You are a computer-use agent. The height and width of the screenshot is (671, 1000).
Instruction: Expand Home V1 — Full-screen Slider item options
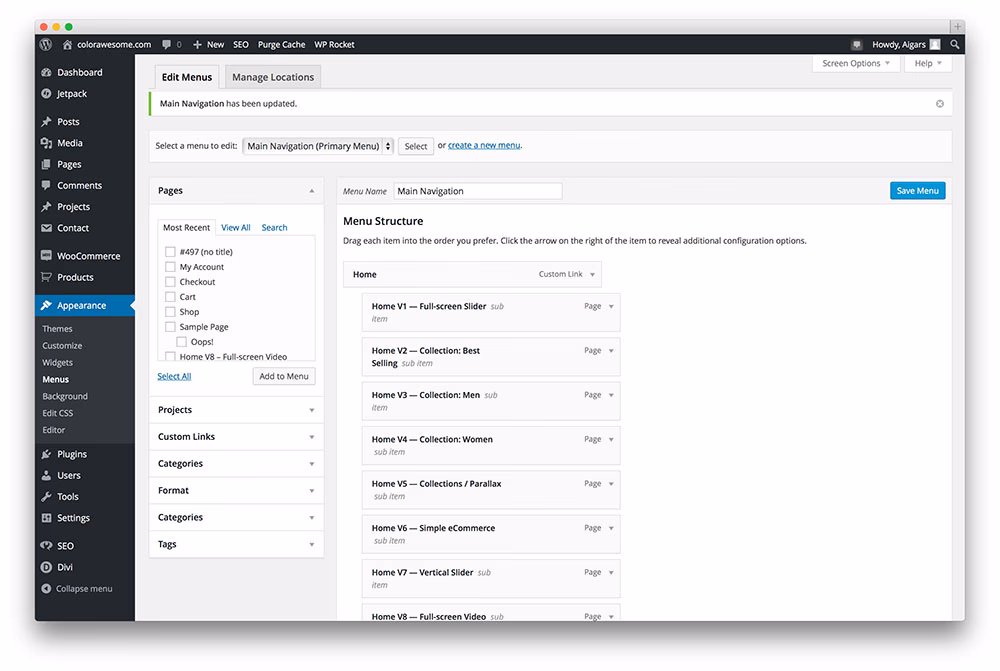coord(611,307)
